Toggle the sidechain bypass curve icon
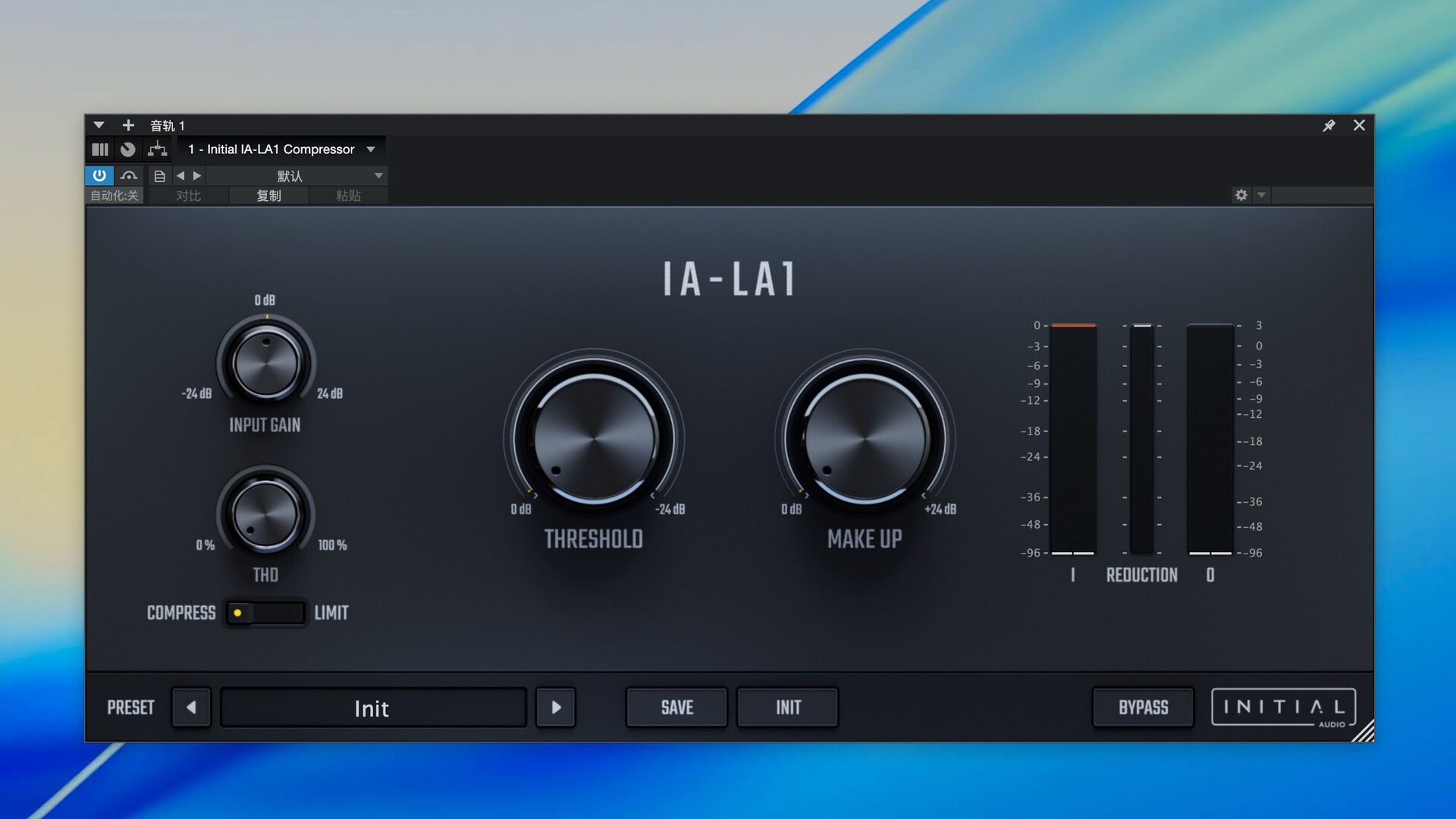1456x819 pixels. click(x=129, y=176)
